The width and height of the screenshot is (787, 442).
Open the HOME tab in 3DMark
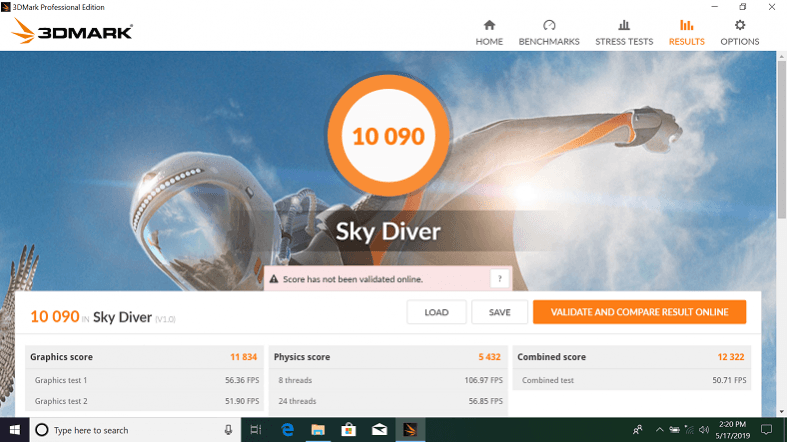tap(489, 33)
